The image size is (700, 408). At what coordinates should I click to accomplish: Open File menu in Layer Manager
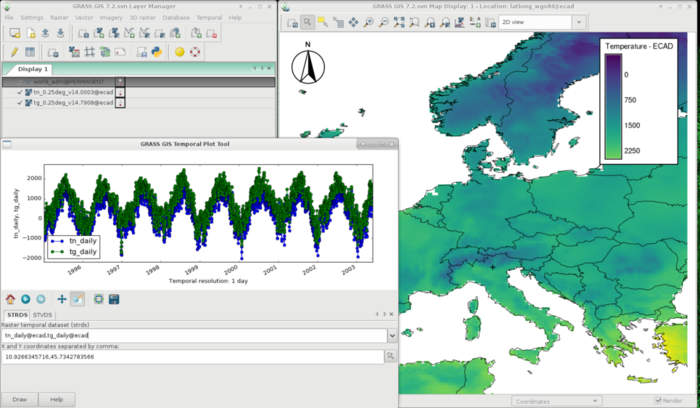(x=9, y=17)
